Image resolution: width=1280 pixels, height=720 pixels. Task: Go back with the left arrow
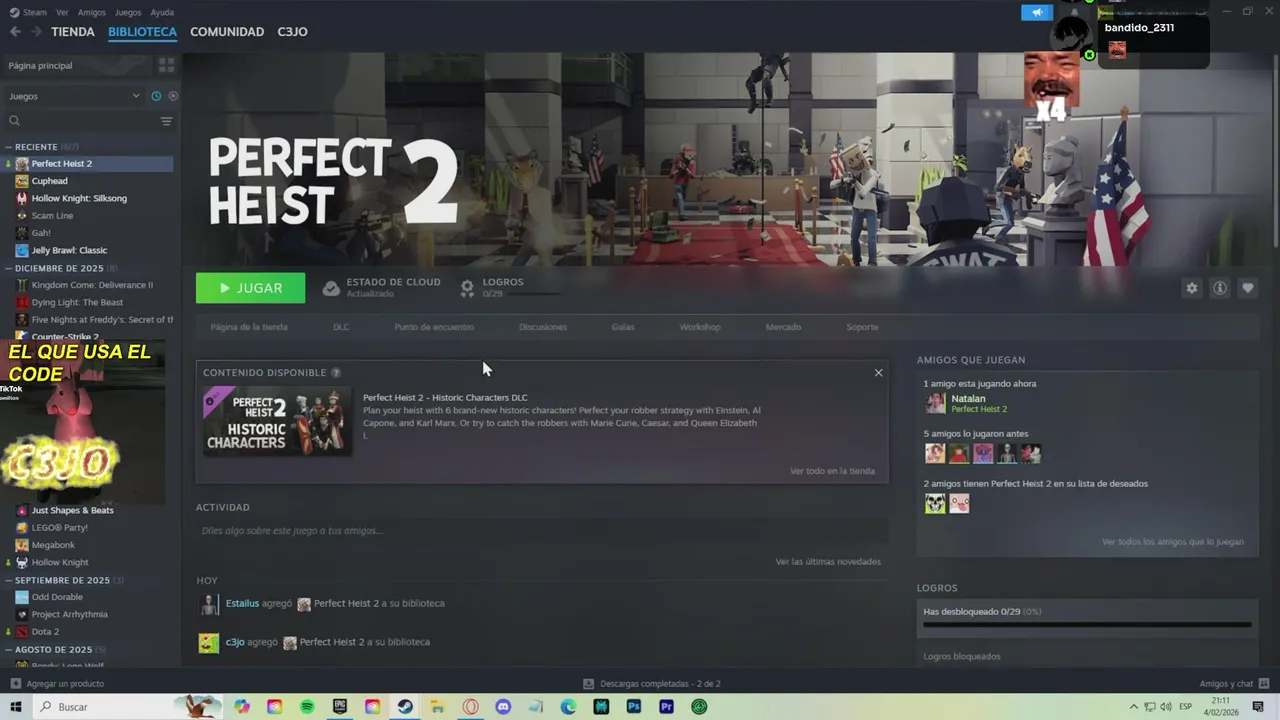pos(15,32)
